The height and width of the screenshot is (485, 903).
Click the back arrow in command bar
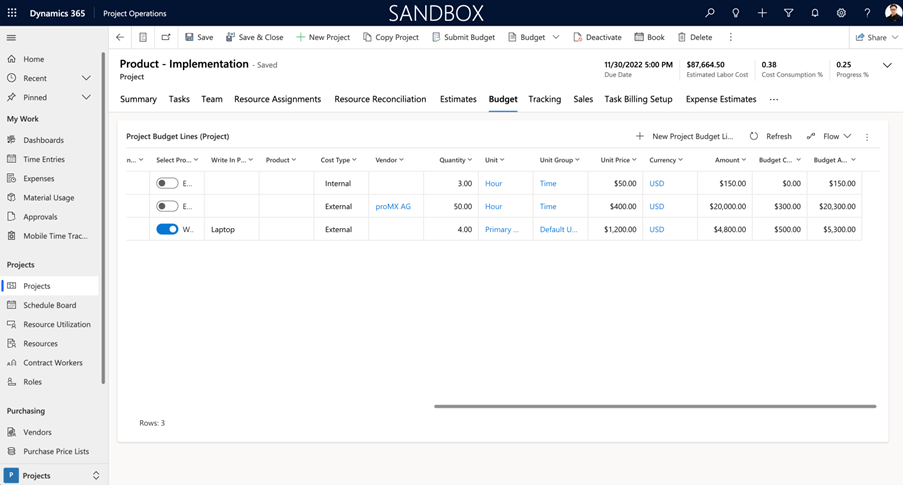(120, 37)
